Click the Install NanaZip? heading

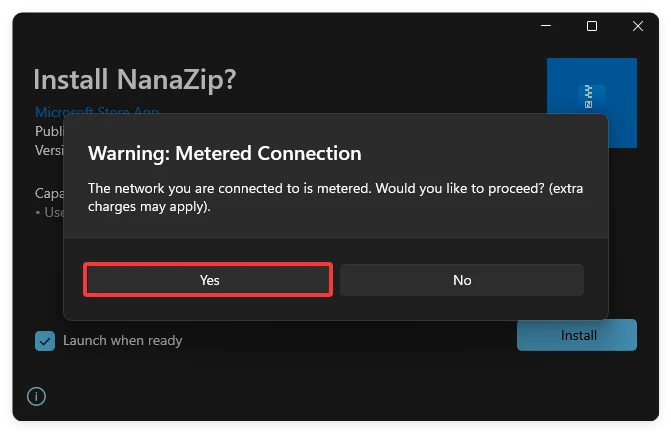click(135, 79)
